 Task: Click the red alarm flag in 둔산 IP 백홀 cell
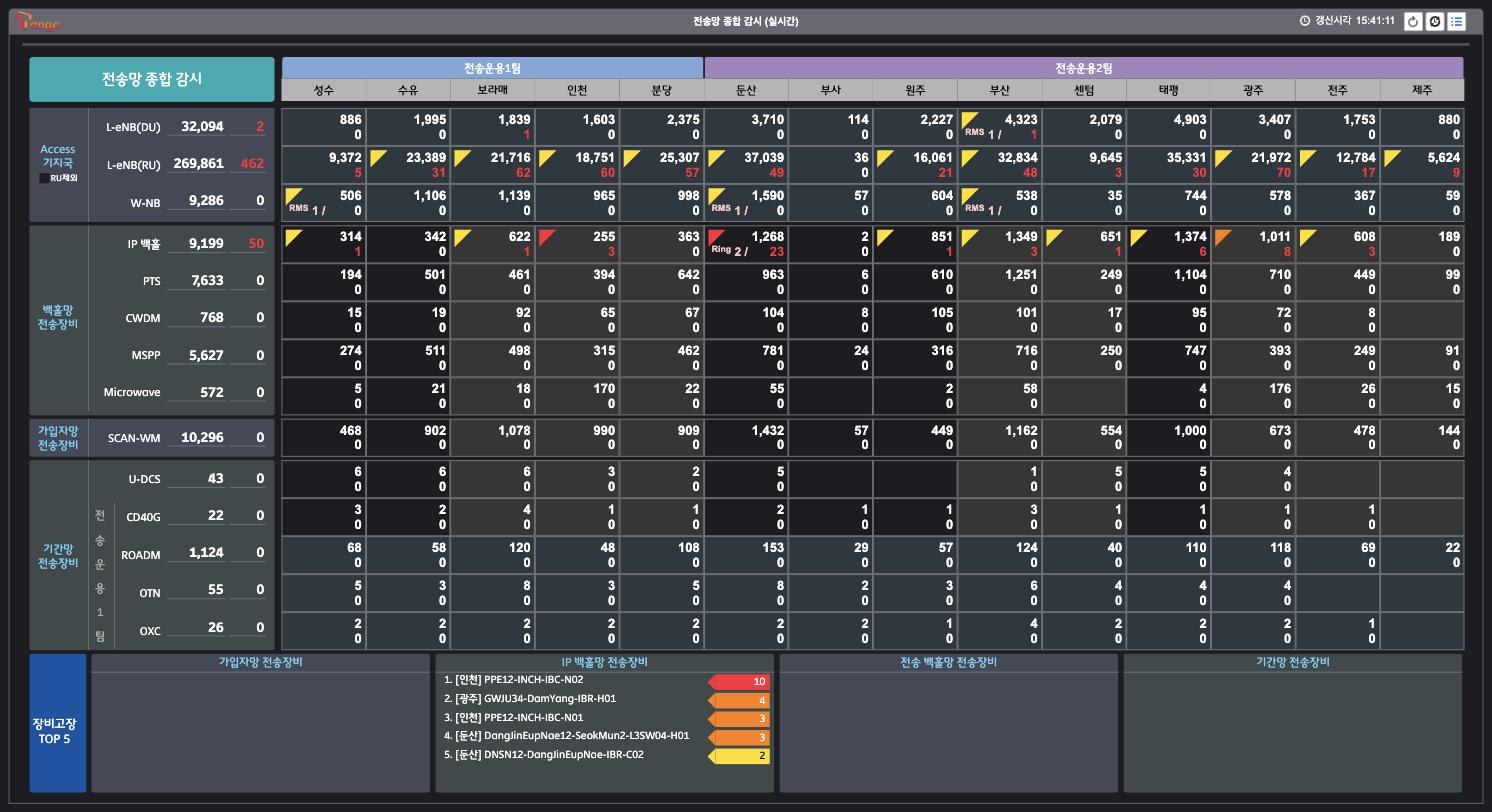click(715, 236)
